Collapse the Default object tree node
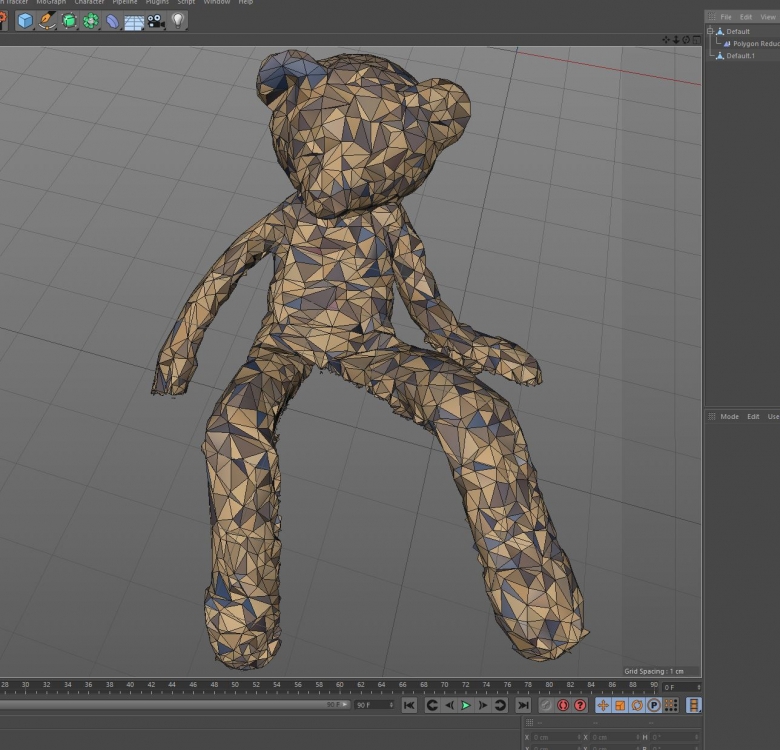The image size is (780, 750). pyautogui.click(x=711, y=31)
